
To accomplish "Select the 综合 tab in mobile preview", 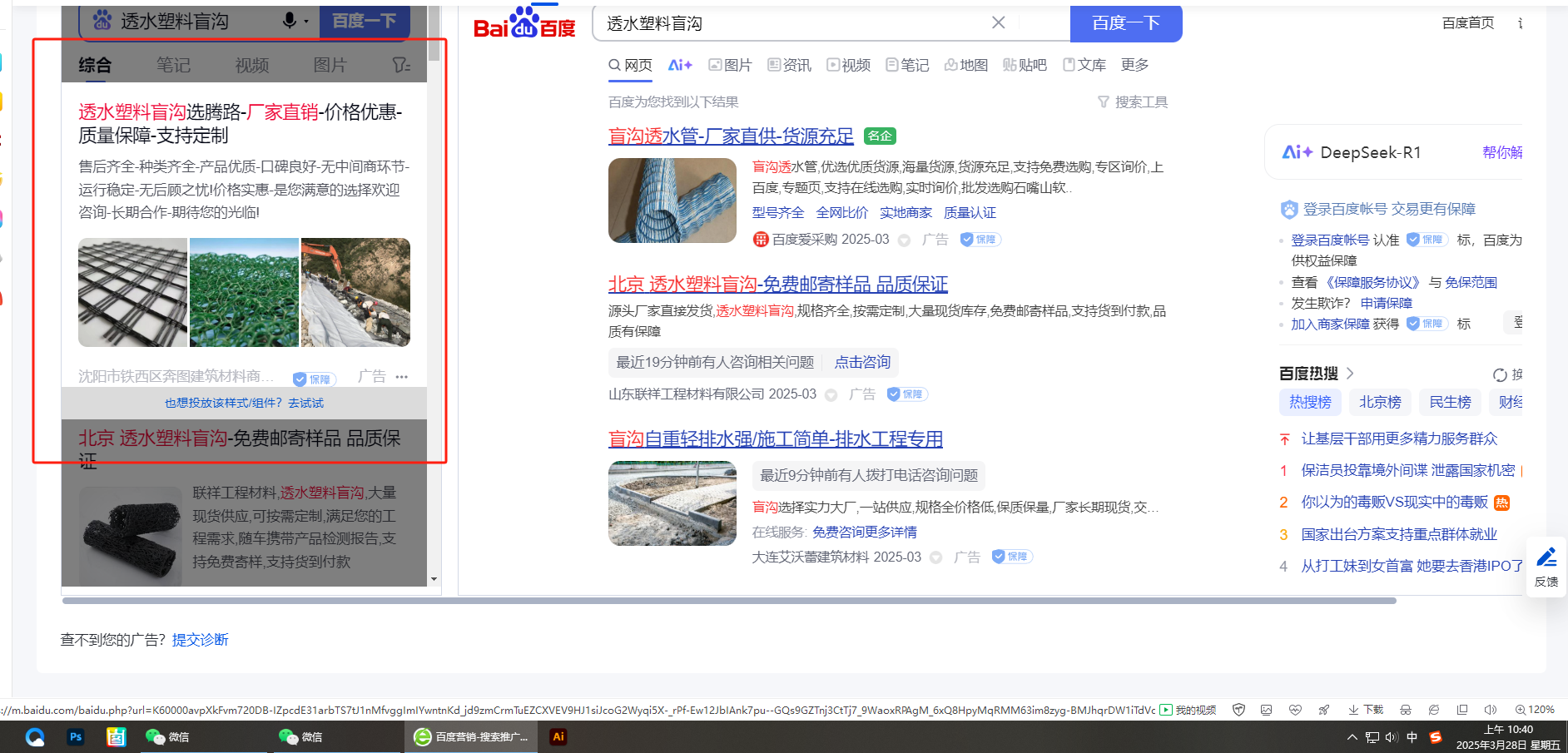I will click(x=95, y=65).
